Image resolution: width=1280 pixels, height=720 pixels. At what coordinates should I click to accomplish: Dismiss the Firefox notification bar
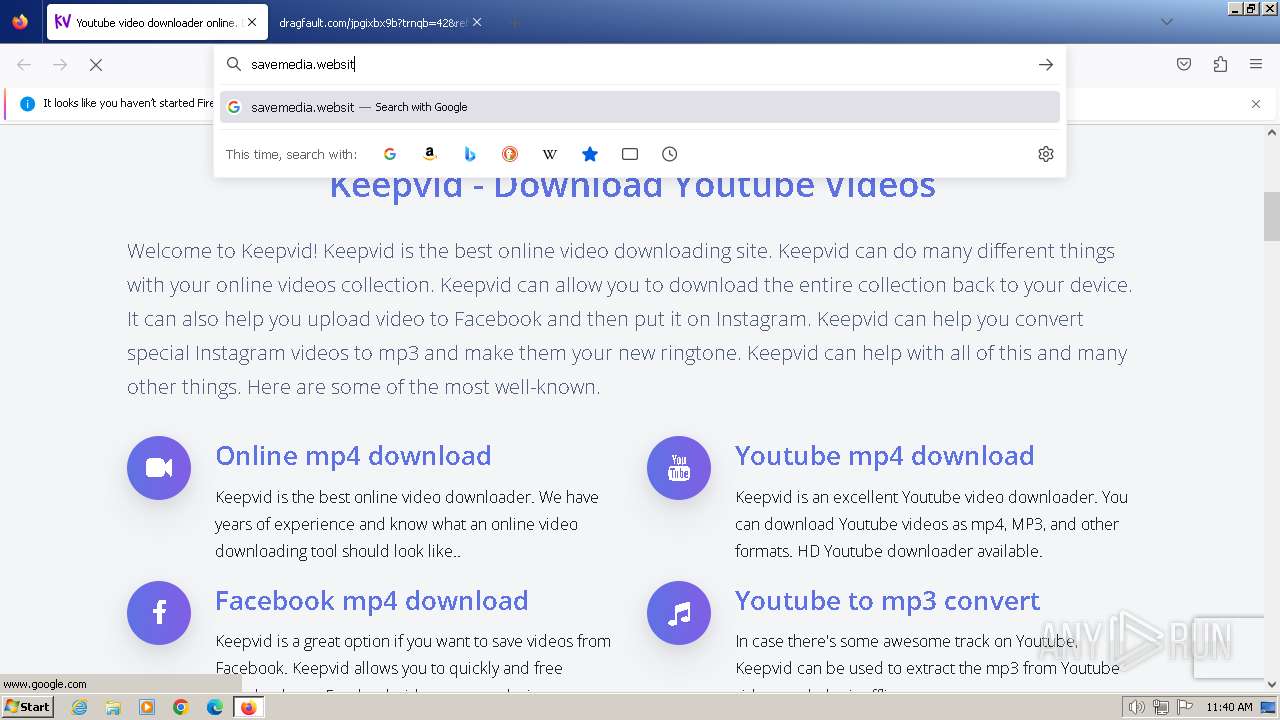(1256, 103)
